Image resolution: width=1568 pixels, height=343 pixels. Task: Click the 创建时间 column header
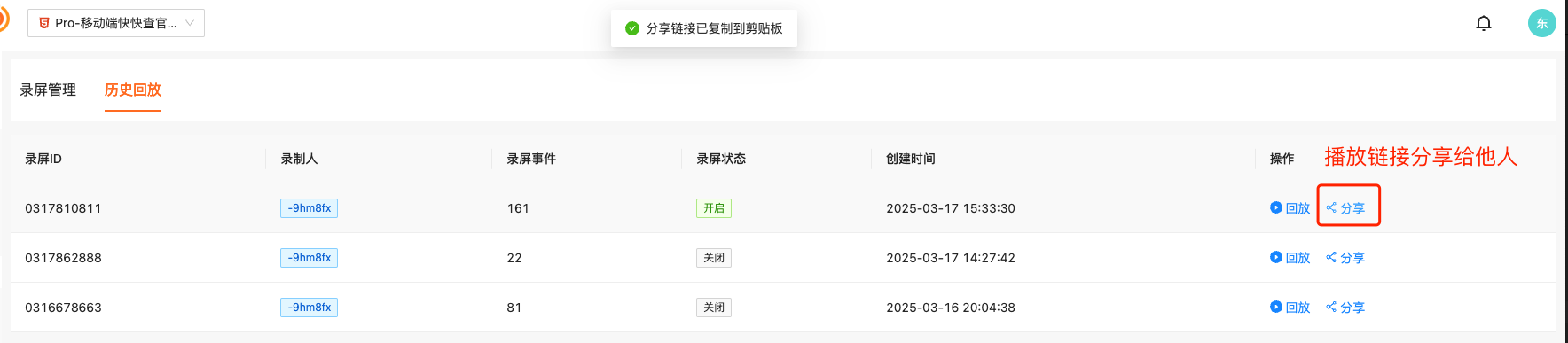(x=911, y=159)
